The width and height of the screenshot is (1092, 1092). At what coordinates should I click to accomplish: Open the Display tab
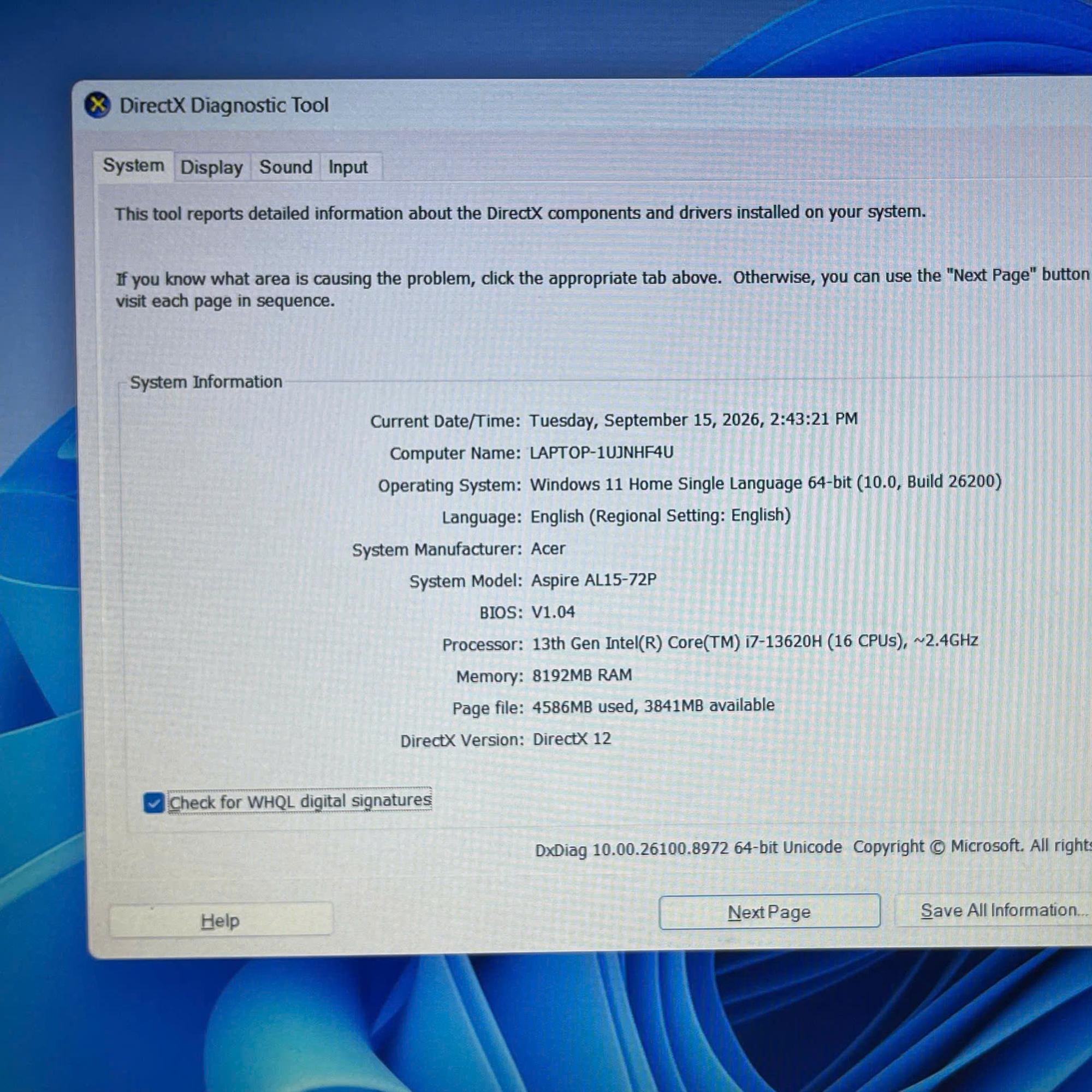tap(211, 167)
